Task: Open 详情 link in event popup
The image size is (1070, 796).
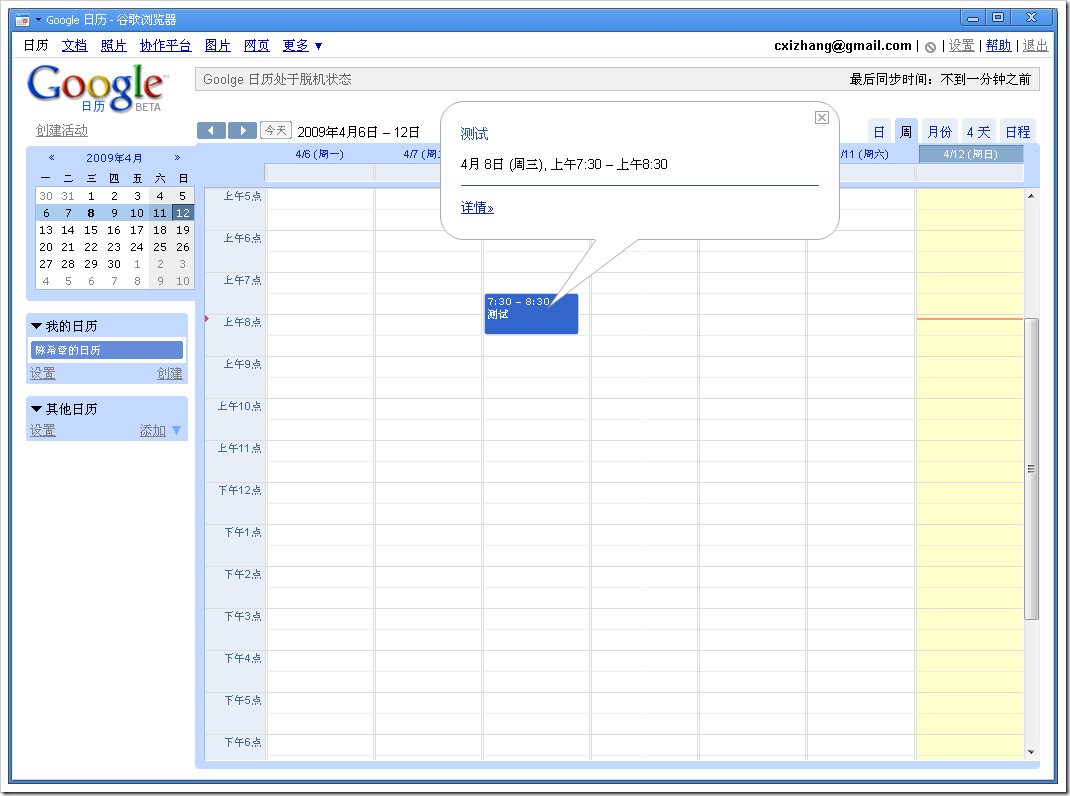Action: 476,208
